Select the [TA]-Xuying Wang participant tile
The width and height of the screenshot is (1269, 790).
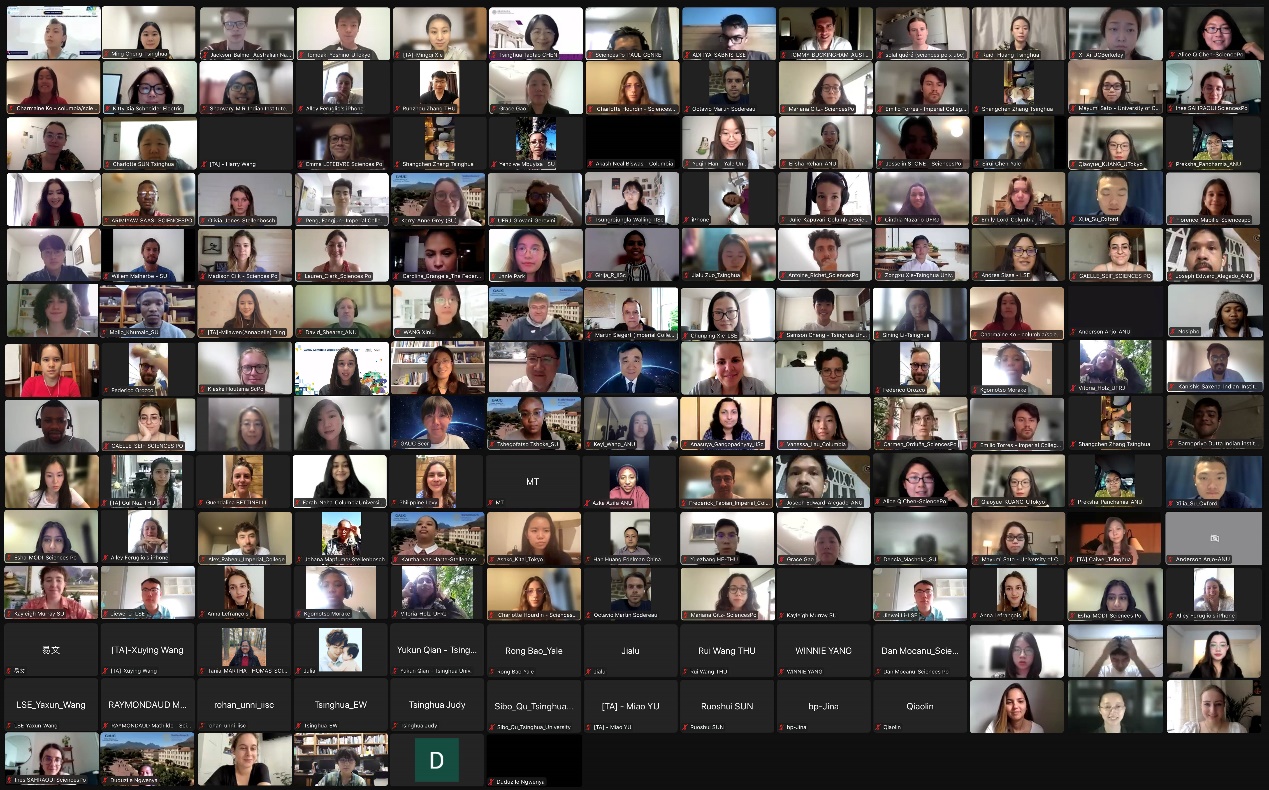(148, 649)
